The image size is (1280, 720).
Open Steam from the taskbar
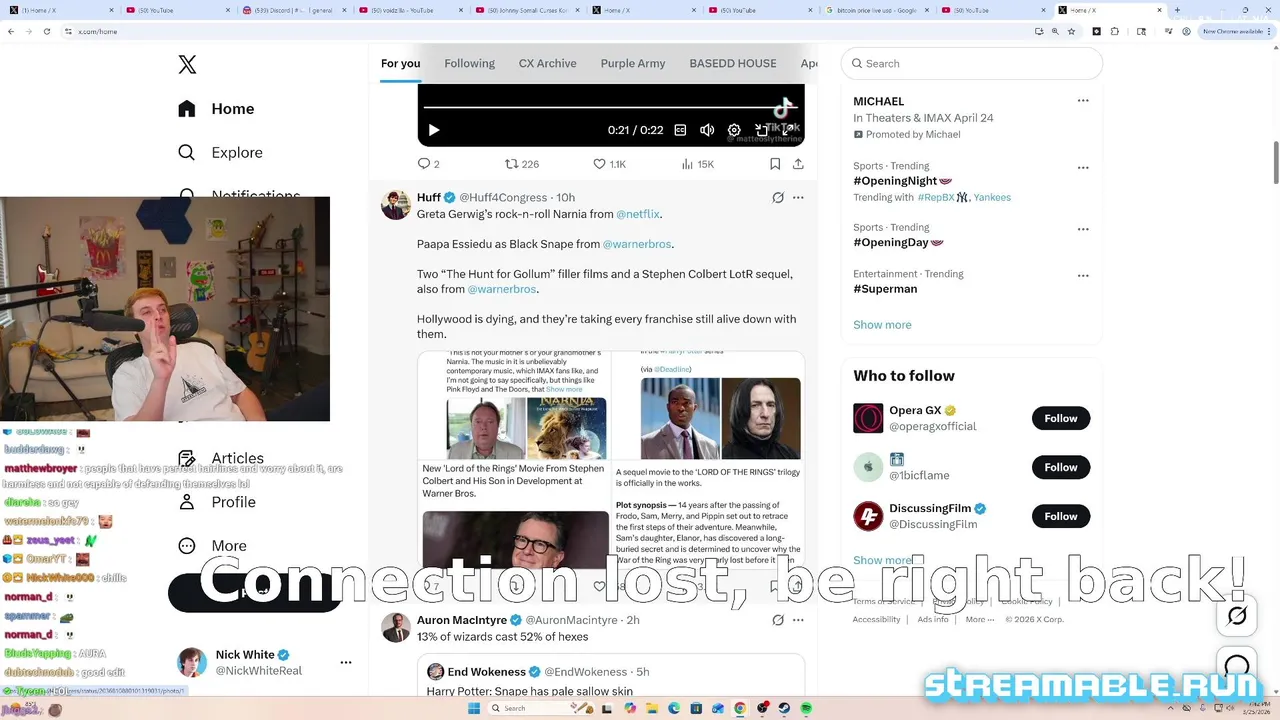(784, 708)
